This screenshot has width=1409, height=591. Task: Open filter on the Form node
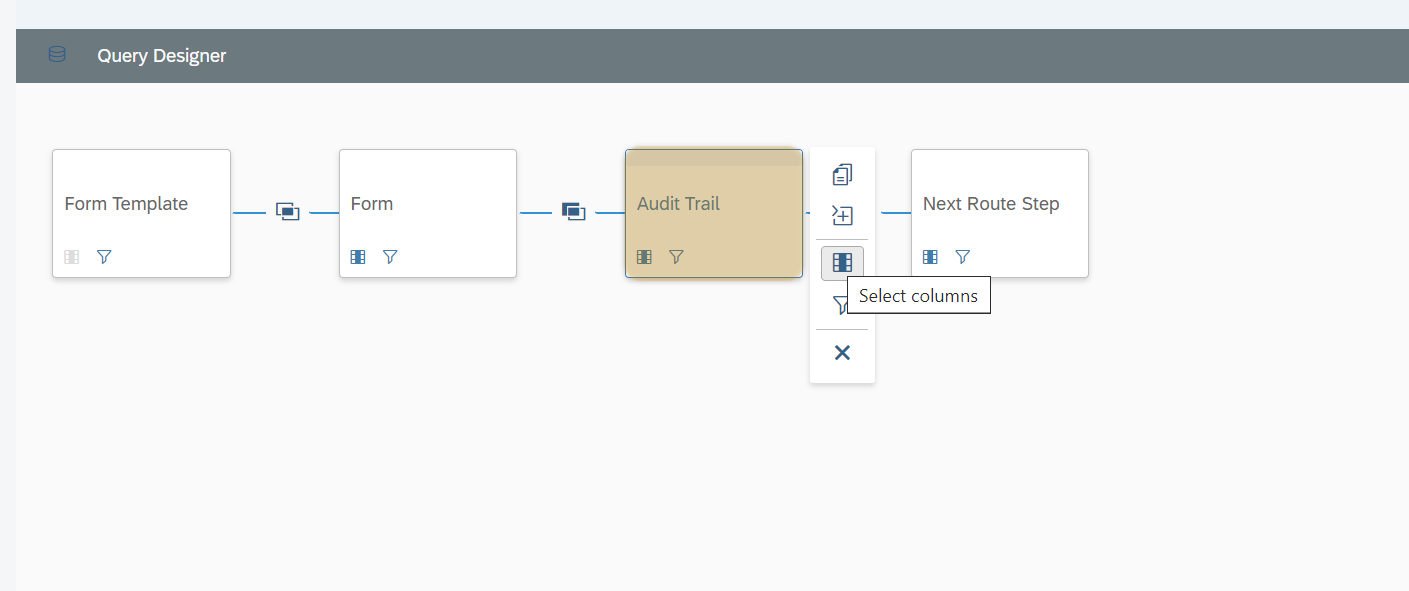tap(390, 257)
